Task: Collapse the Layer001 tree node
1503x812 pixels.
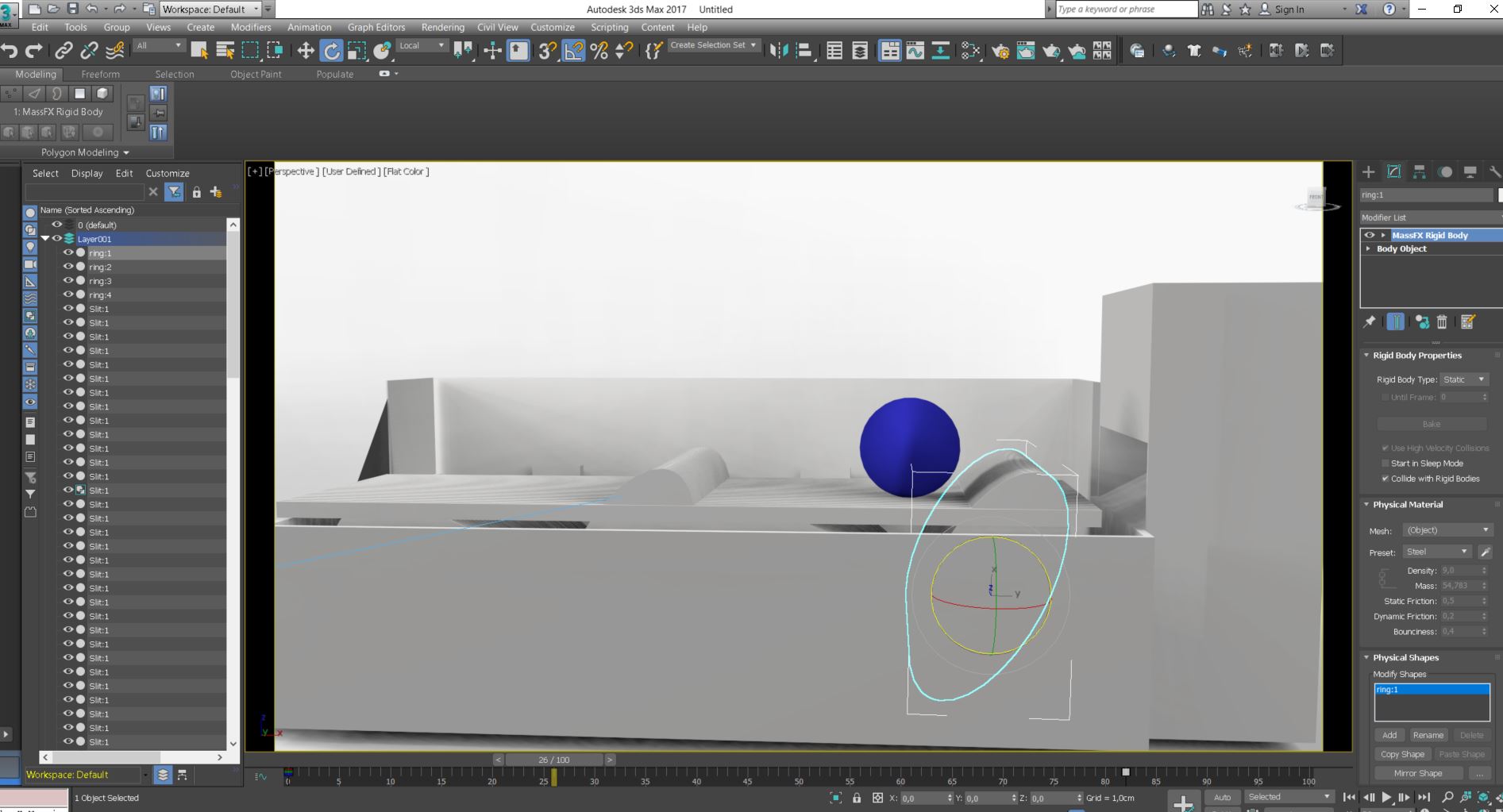Action: [45, 238]
